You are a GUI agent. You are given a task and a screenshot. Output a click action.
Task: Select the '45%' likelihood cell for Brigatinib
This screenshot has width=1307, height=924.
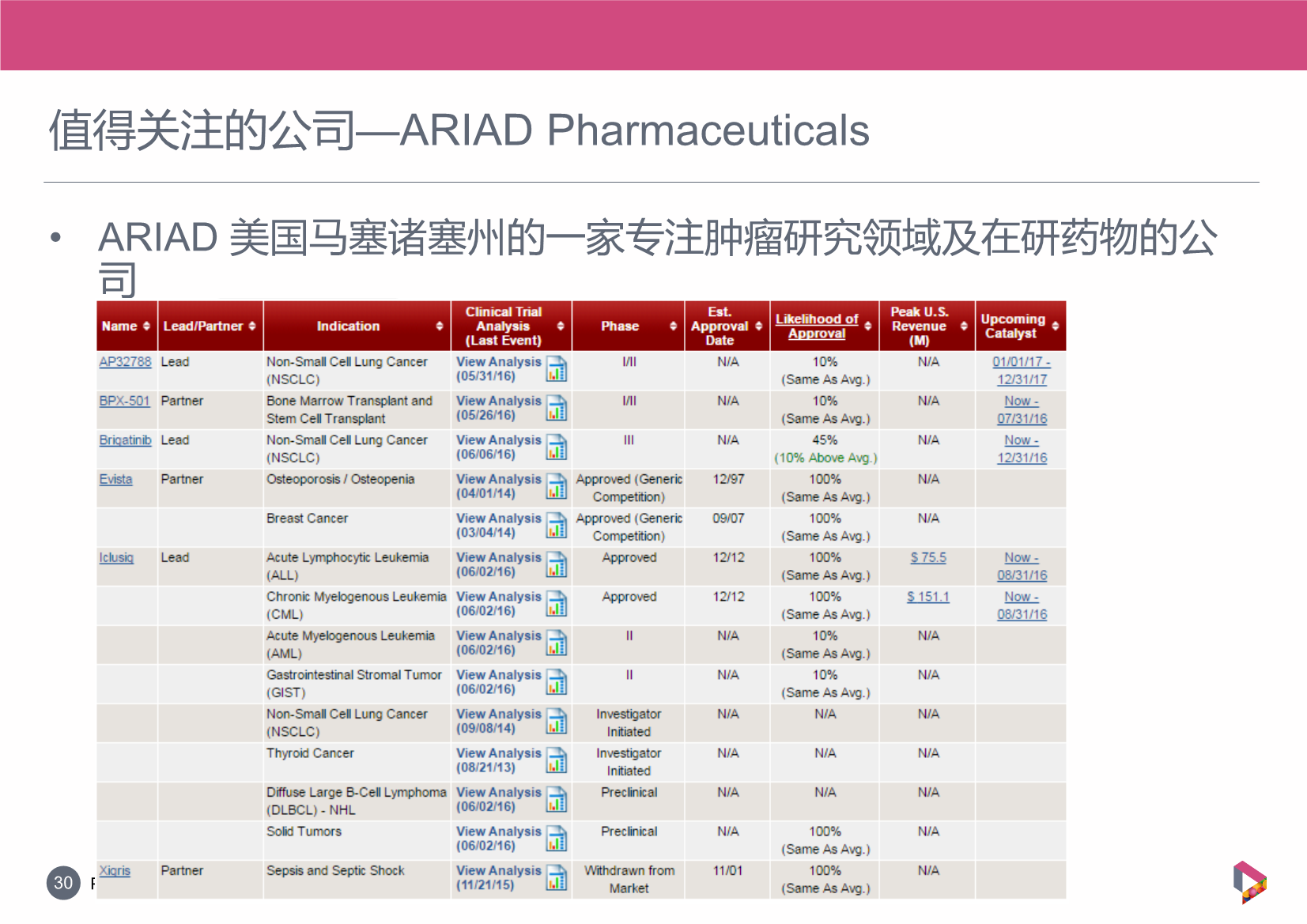[x=825, y=440]
